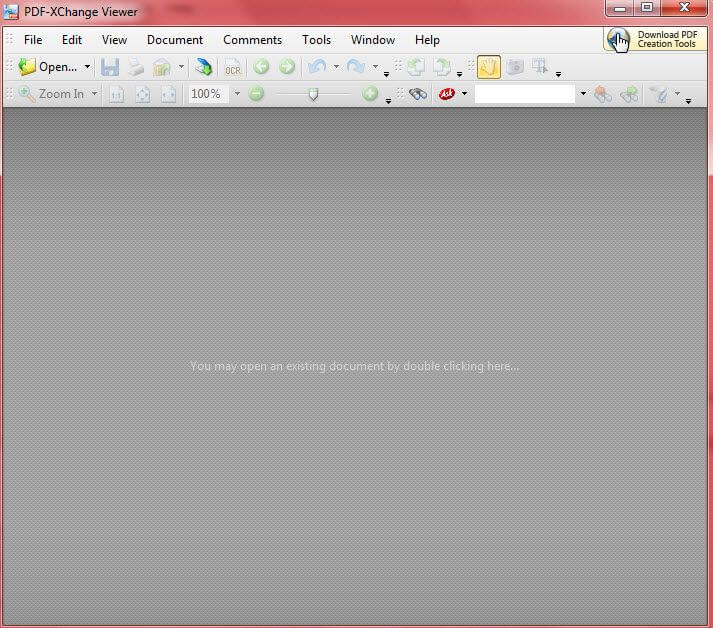
Task: Click the green plus zoom in button
Action: pos(370,94)
